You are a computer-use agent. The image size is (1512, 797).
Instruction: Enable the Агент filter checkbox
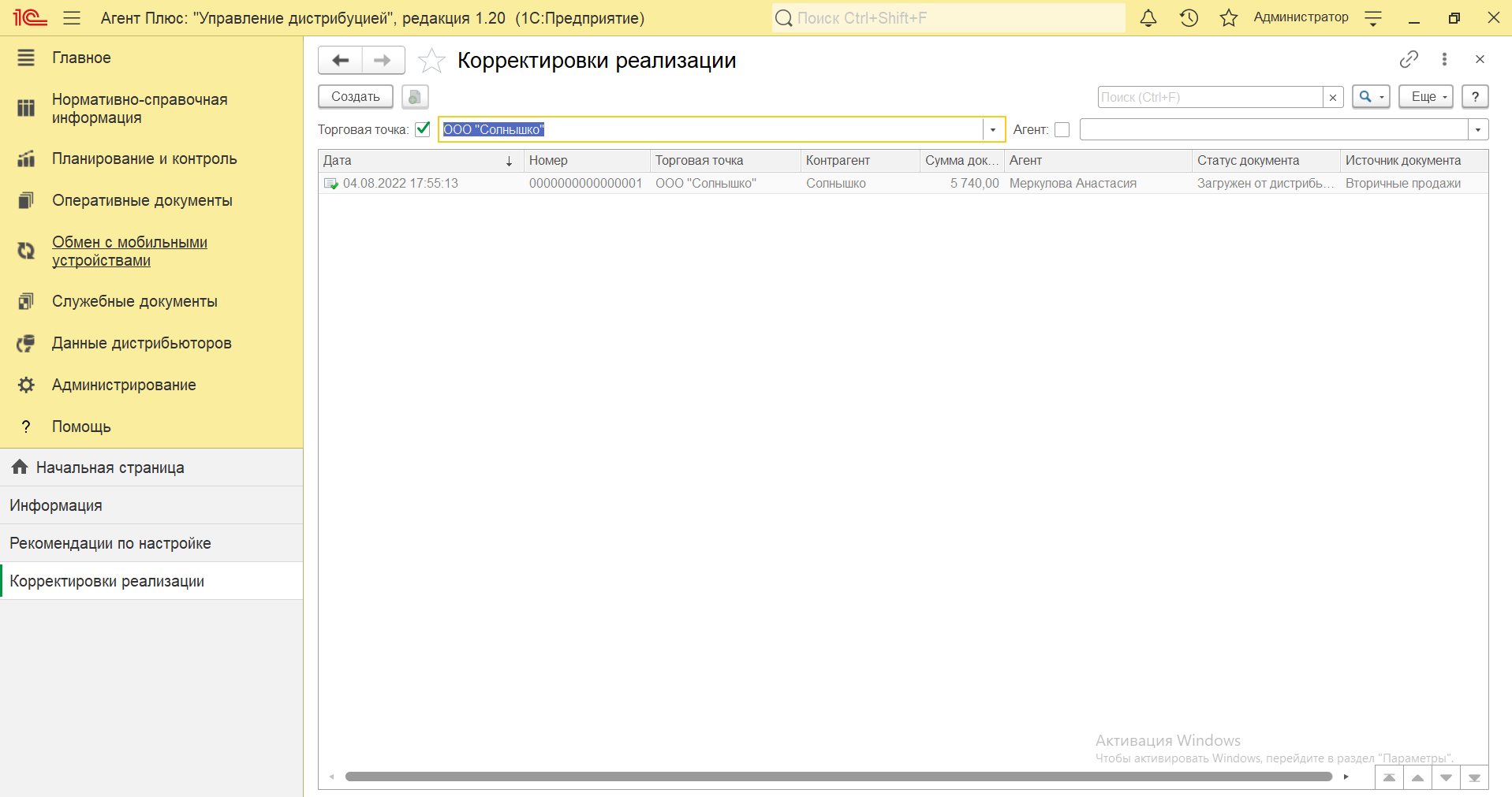[x=1062, y=129]
